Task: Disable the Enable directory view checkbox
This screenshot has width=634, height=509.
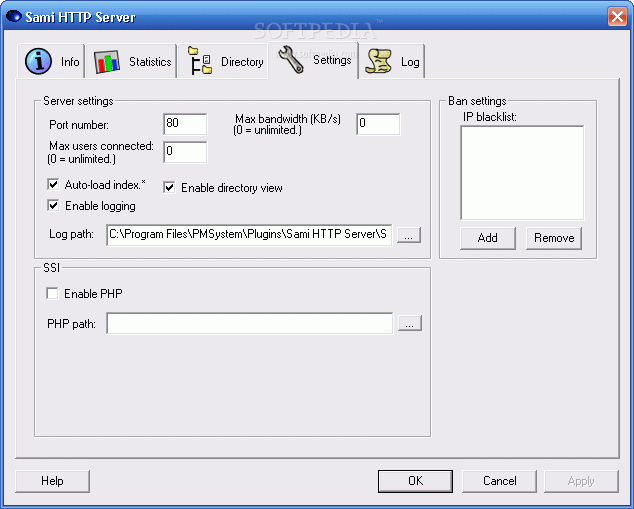Action: click(x=169, y=188)
